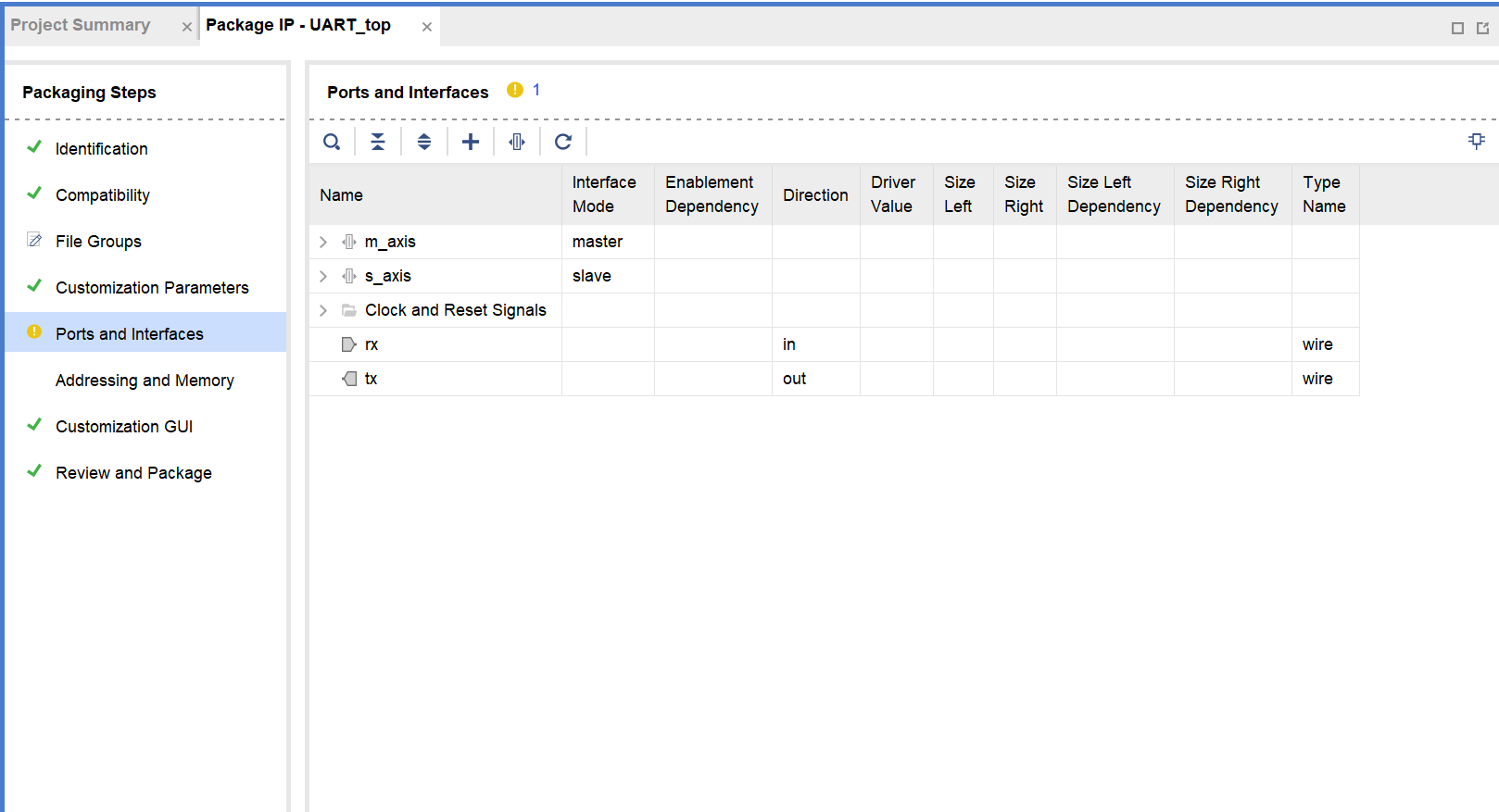Click the Refresh icon in the ports toolbar

pos(563,142)
